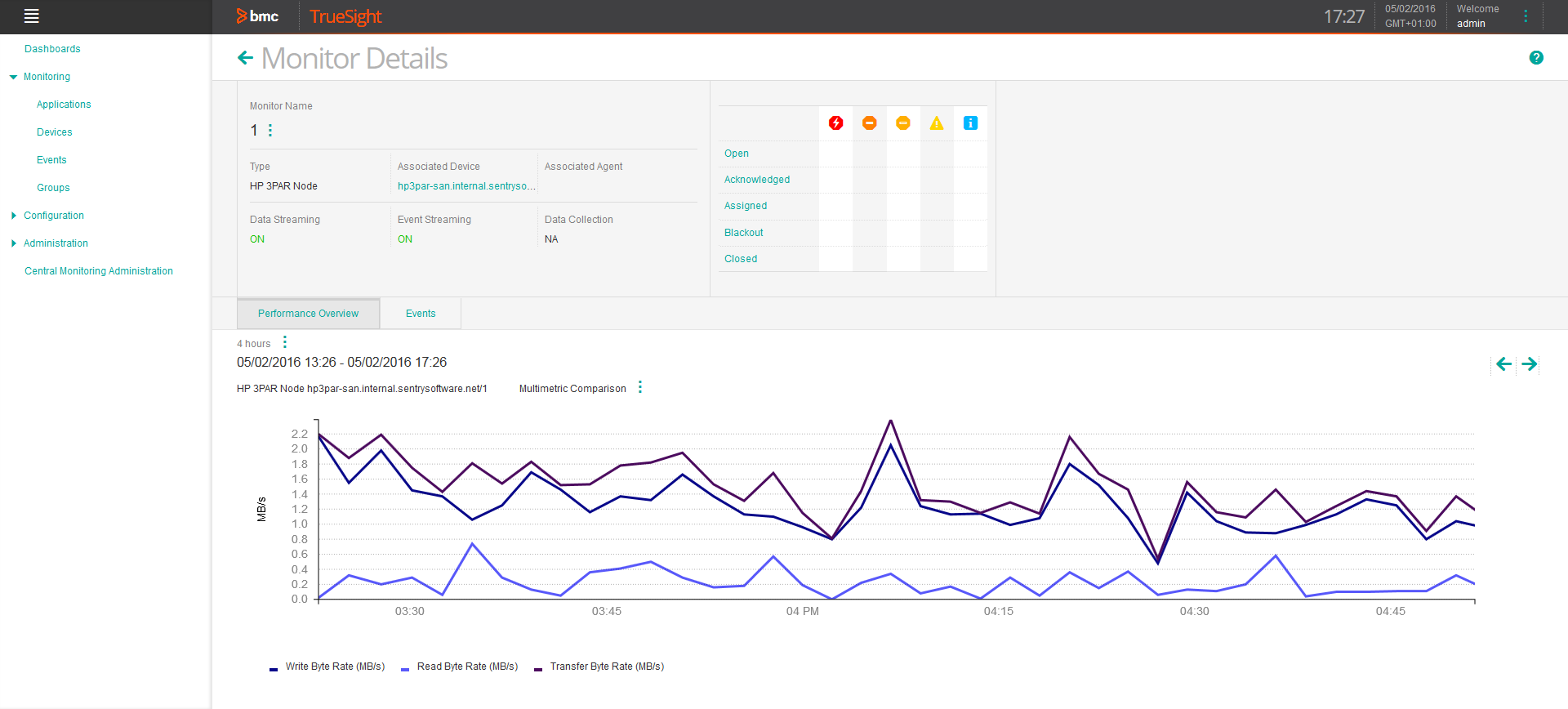The image size is (1568, 709).
Task: Click the Open events row link
Action: (x=737, y=154)
